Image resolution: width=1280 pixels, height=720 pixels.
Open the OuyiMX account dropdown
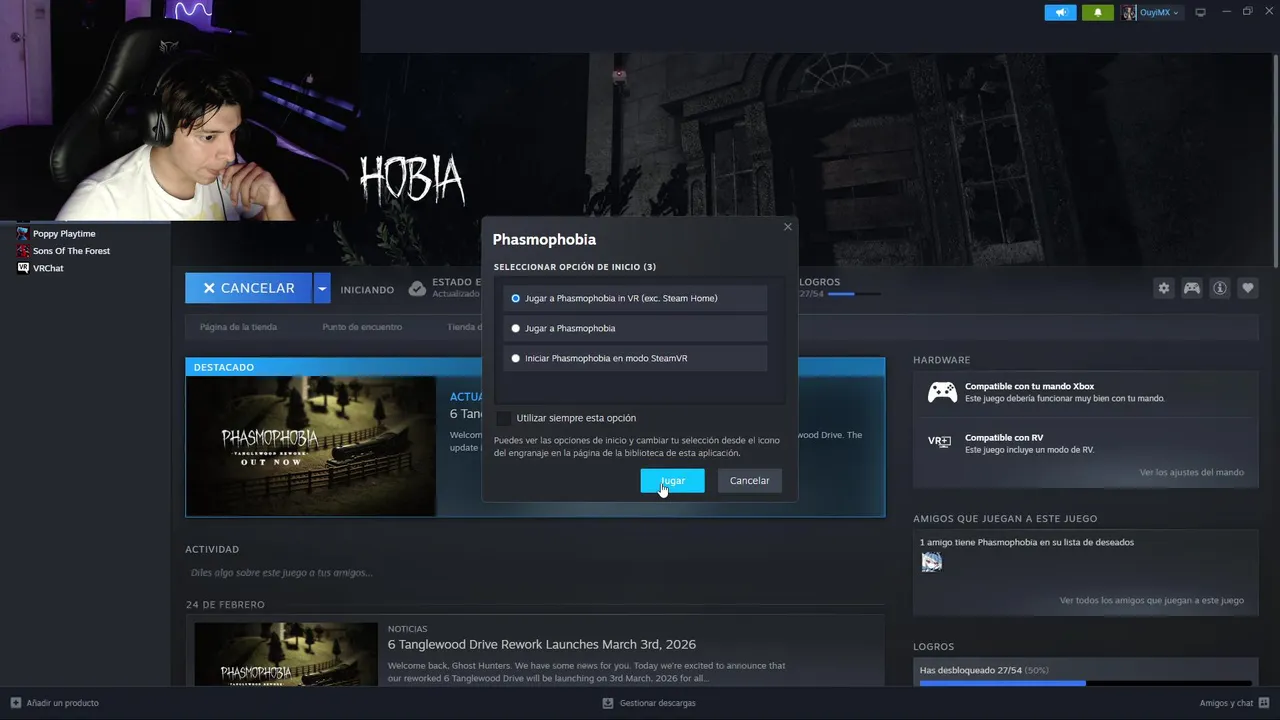tap(1151, 12)
